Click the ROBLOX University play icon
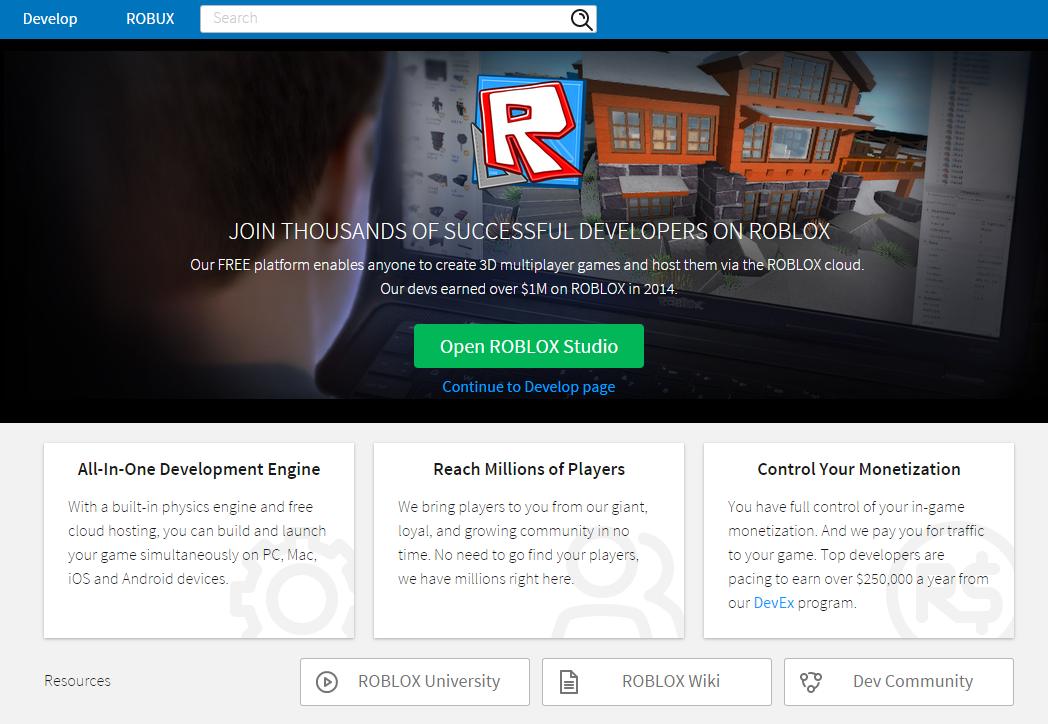The width and height of the screenshot is (1048, 724). tap(327, 682)
